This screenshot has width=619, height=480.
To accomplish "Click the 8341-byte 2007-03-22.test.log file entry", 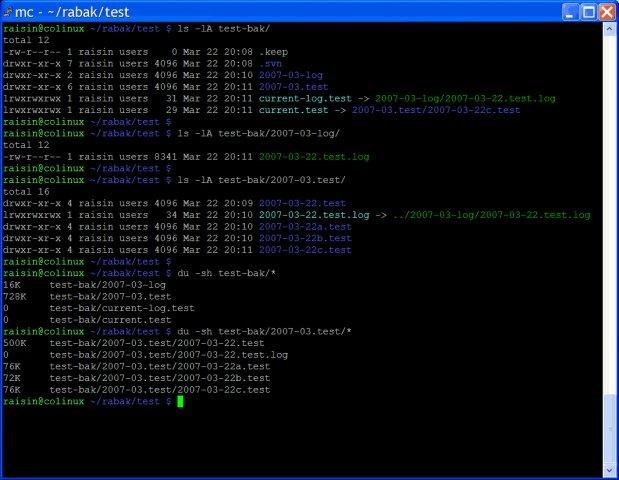I will pos(313,156).
